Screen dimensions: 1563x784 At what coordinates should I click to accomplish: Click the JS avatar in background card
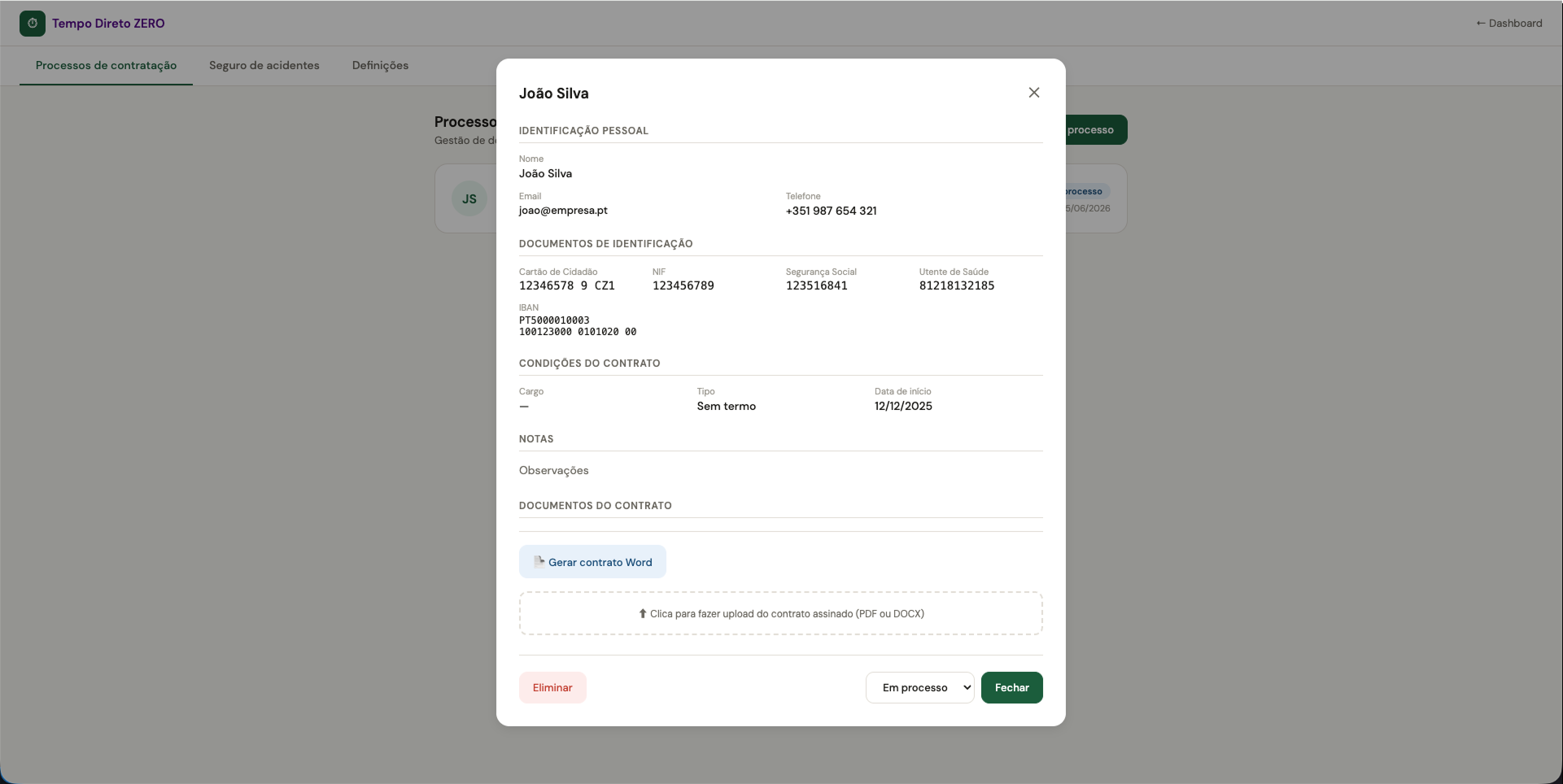pos(469,198)
